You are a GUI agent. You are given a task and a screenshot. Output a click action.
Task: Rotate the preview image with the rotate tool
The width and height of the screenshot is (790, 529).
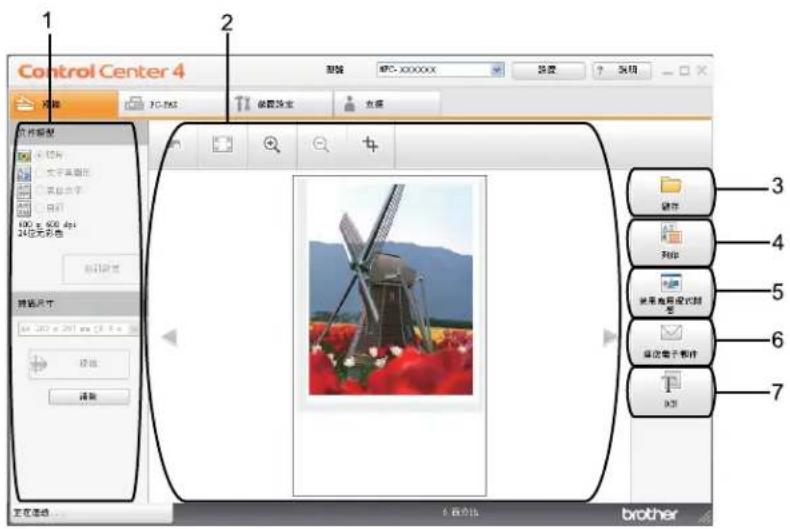(x=174, y=145)
